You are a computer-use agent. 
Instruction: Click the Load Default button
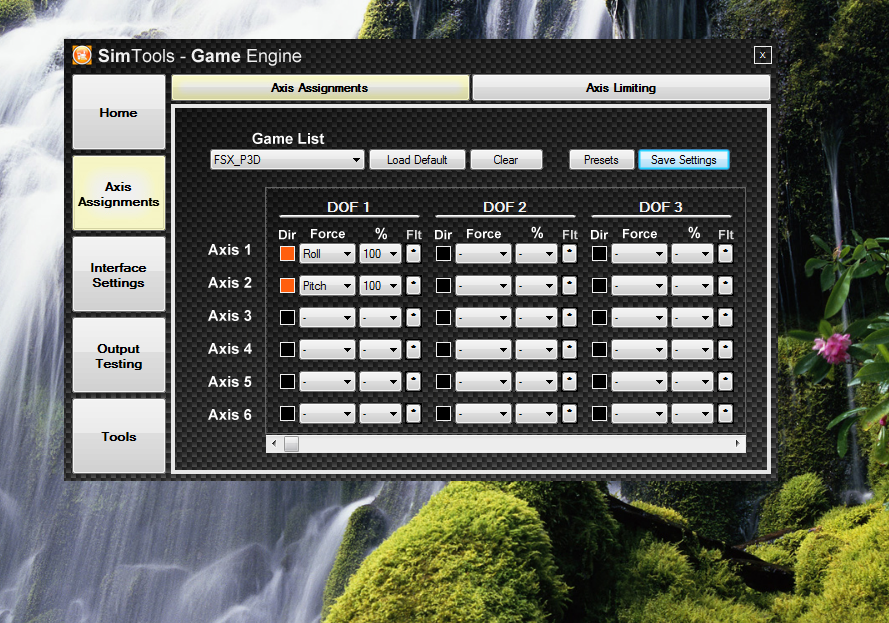pos(417,160)
